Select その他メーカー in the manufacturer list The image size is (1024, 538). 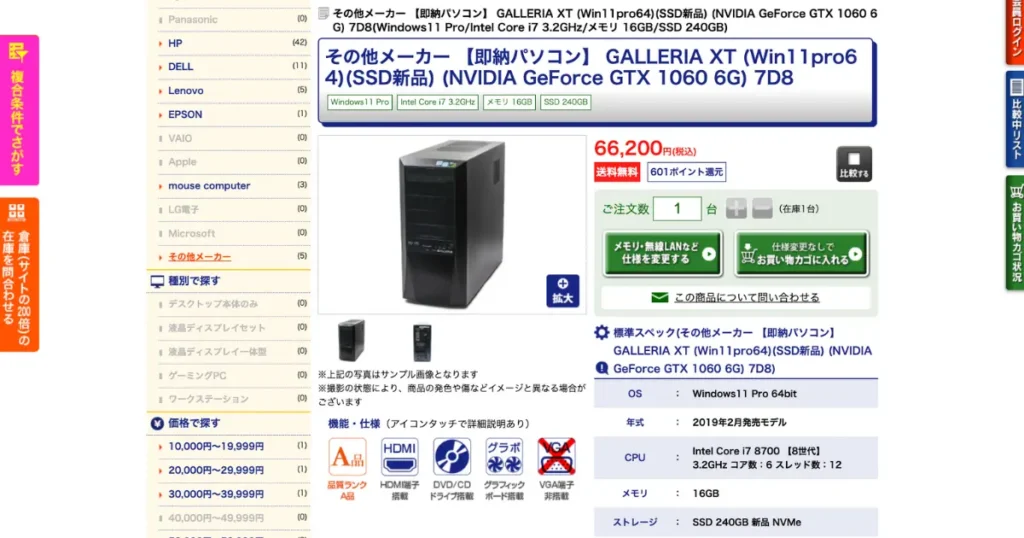199,257
